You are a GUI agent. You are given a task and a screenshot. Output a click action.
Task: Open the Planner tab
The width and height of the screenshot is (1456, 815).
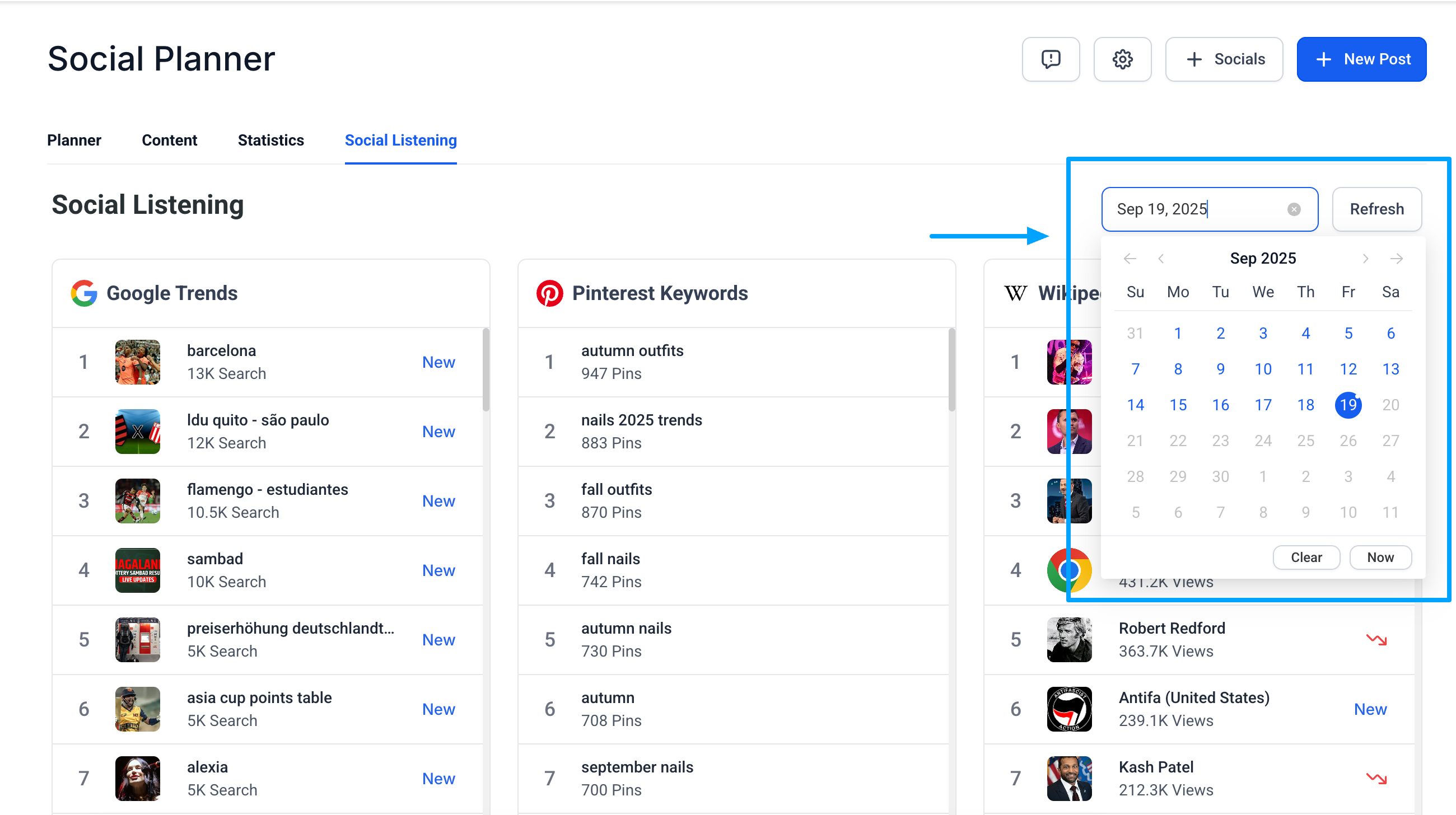tap(74, 140)
